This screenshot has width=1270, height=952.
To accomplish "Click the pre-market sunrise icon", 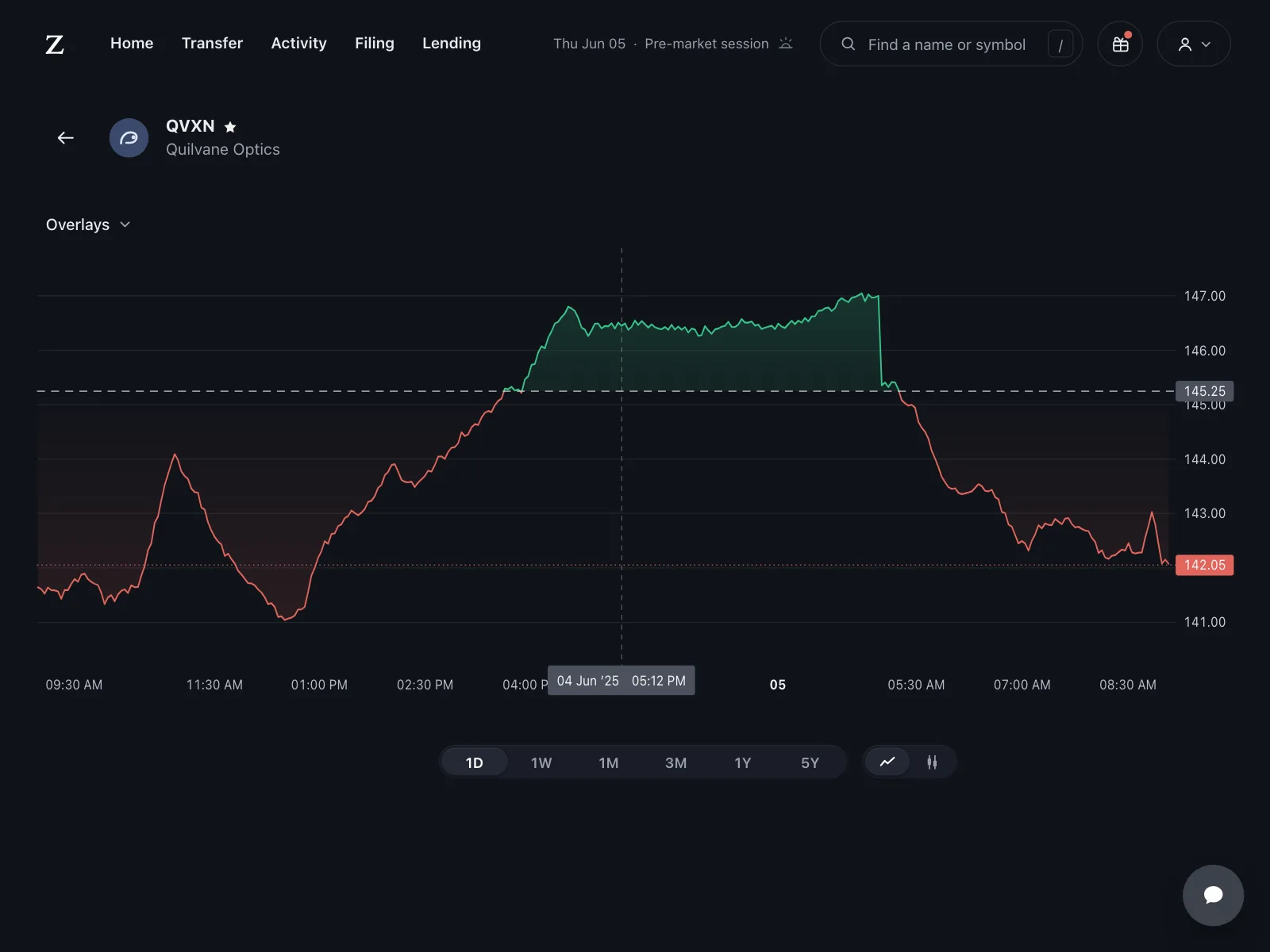I will [x=786, y=44].
